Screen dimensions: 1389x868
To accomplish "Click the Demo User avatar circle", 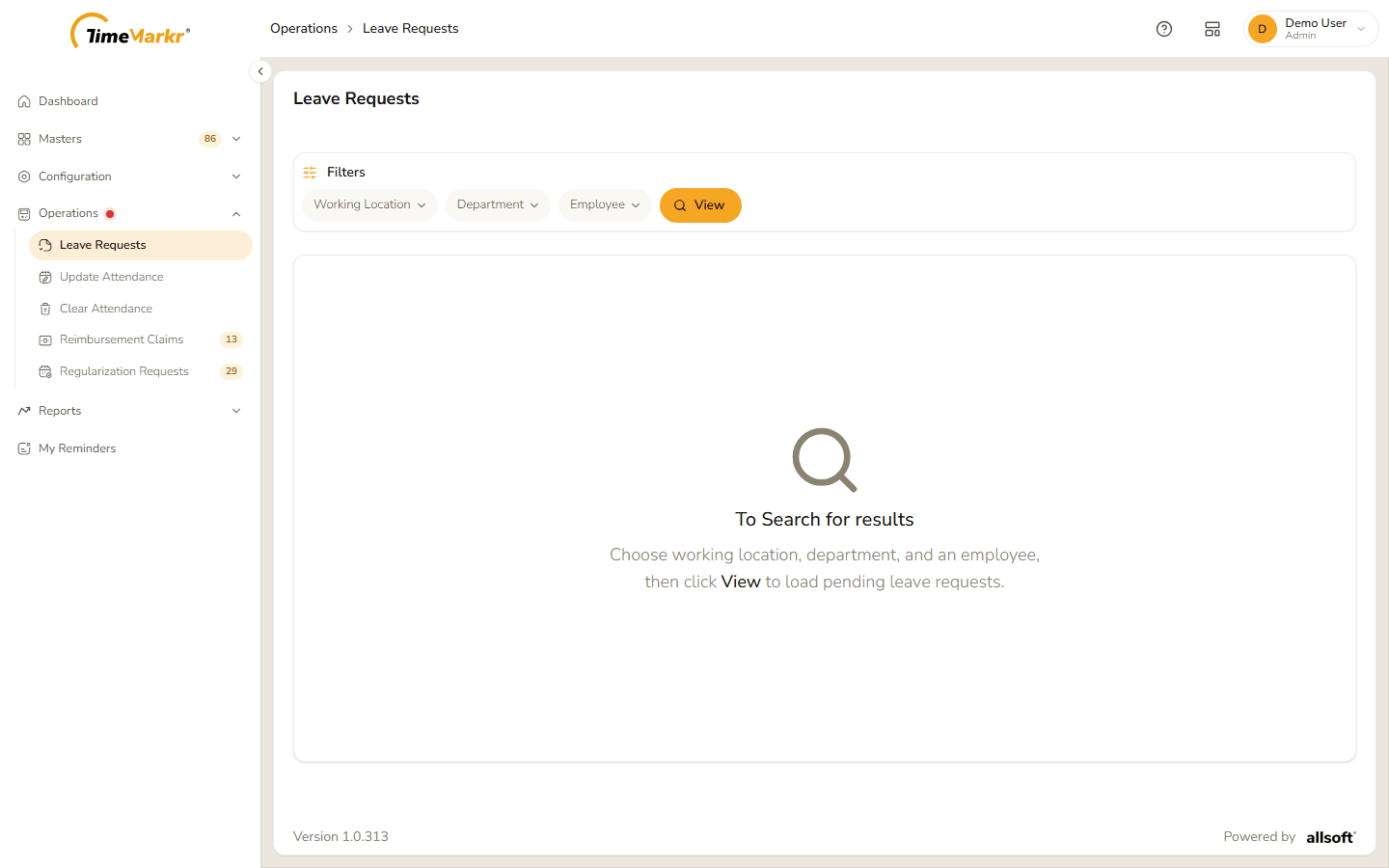I will [1262, 29].
